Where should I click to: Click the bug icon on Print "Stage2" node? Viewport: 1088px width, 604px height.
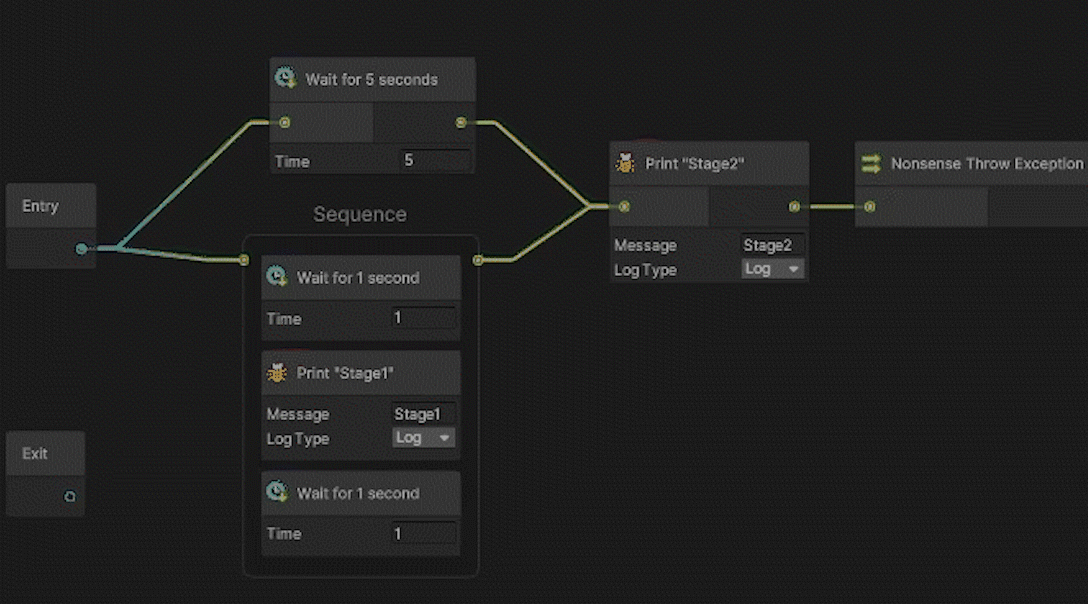pos(626,163)
